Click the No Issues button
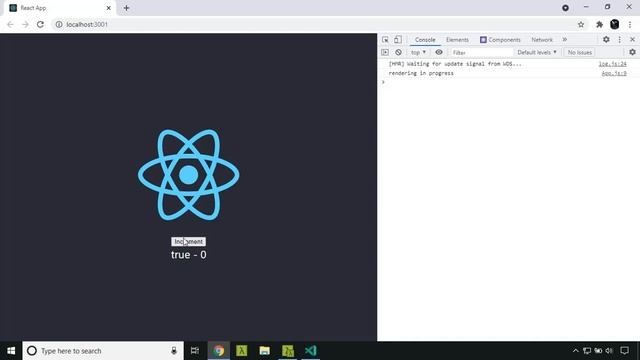This screenshot has height=360, width=640. click(x=580, y=52)
